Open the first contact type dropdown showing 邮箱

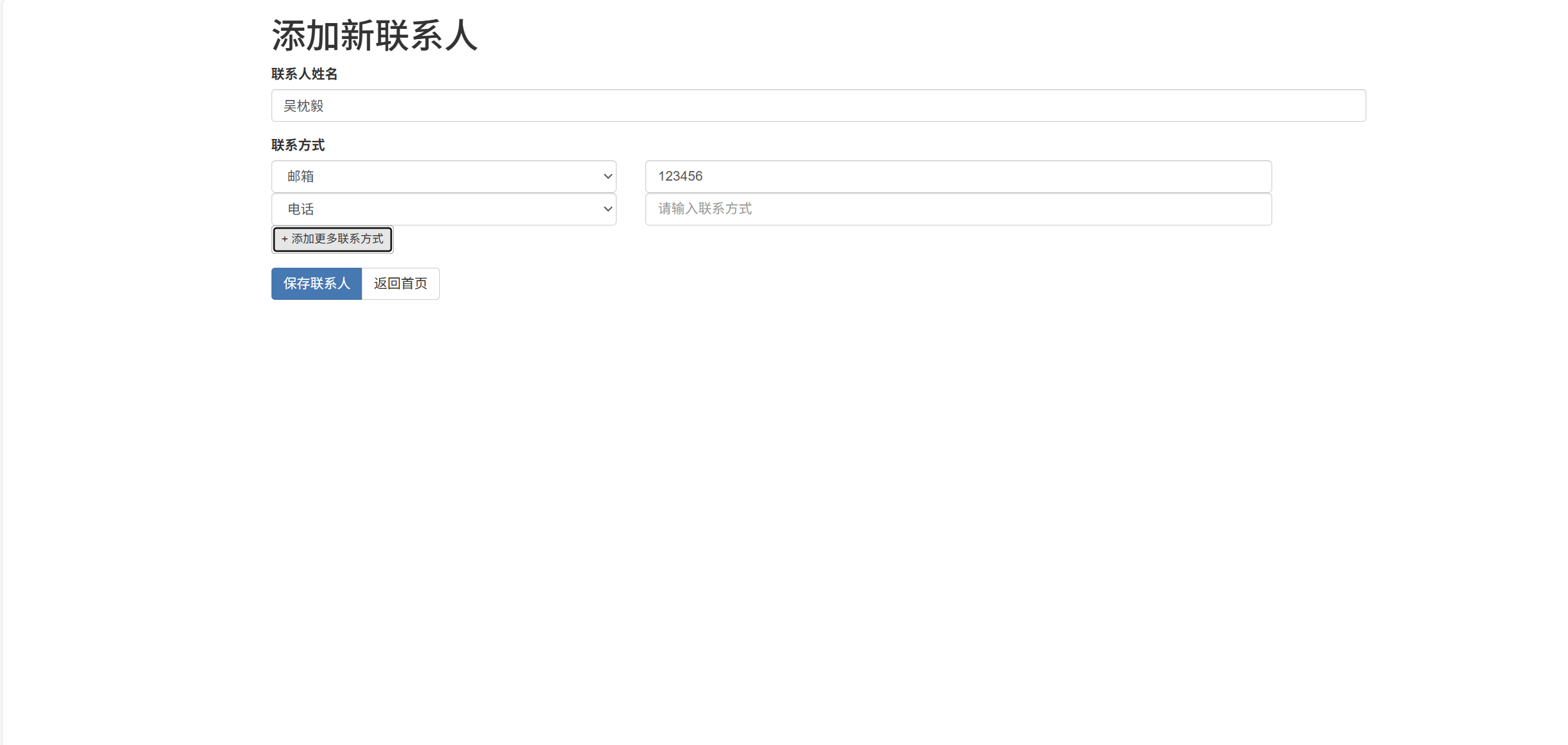click(x=444, y=176)
